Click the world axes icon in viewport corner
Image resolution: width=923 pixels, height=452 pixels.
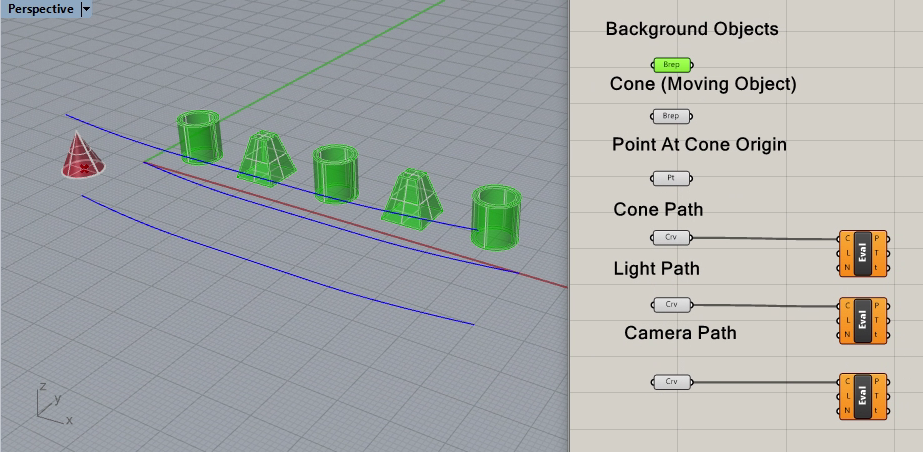pyautogui.click(x=48, y=403)
